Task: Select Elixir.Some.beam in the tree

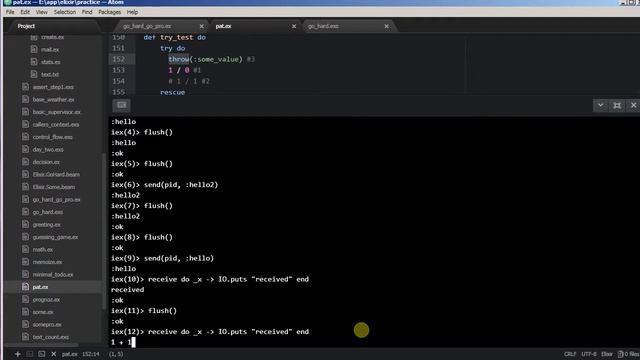Action: click(x=54, y=187)
